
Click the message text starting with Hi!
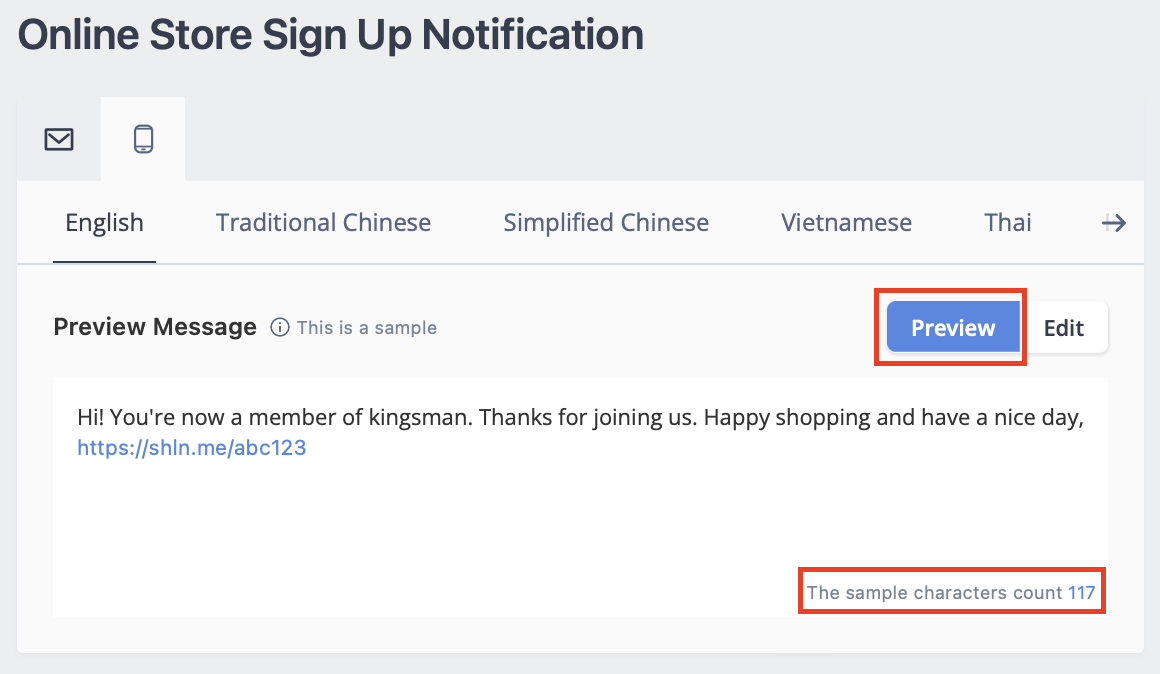pyautogui.click(x=580, y=417)
